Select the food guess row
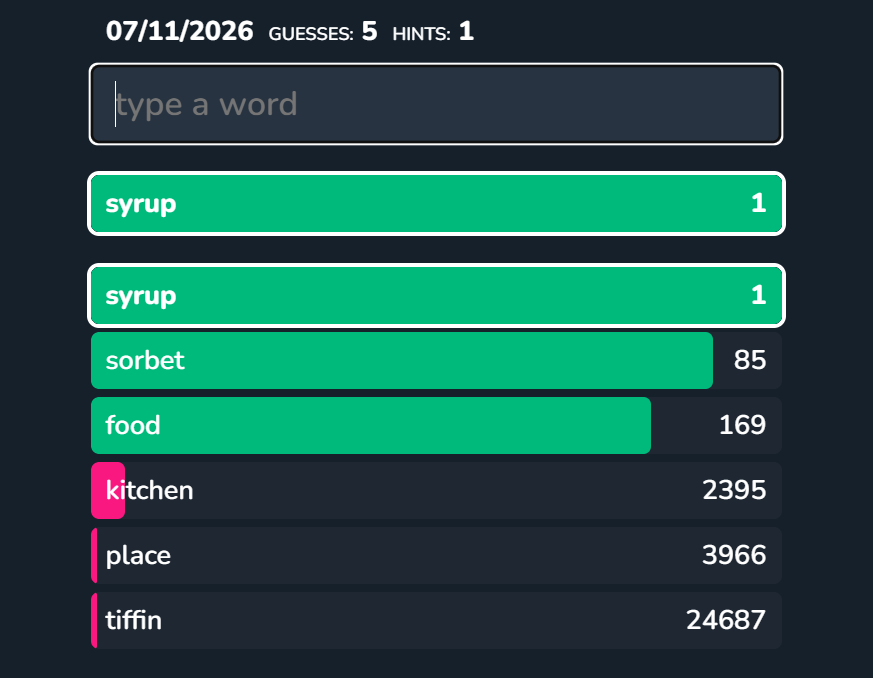Viewport: 873px width, 678px height. [436, 425]
